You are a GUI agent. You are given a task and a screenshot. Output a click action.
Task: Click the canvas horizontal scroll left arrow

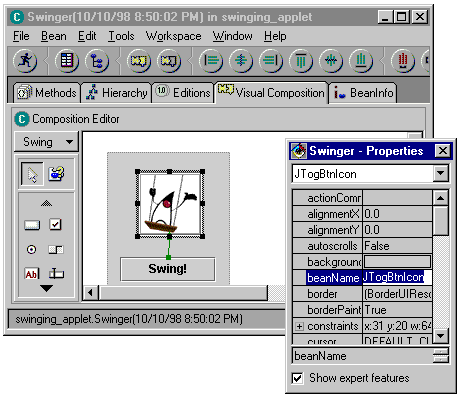pos(90,293)
